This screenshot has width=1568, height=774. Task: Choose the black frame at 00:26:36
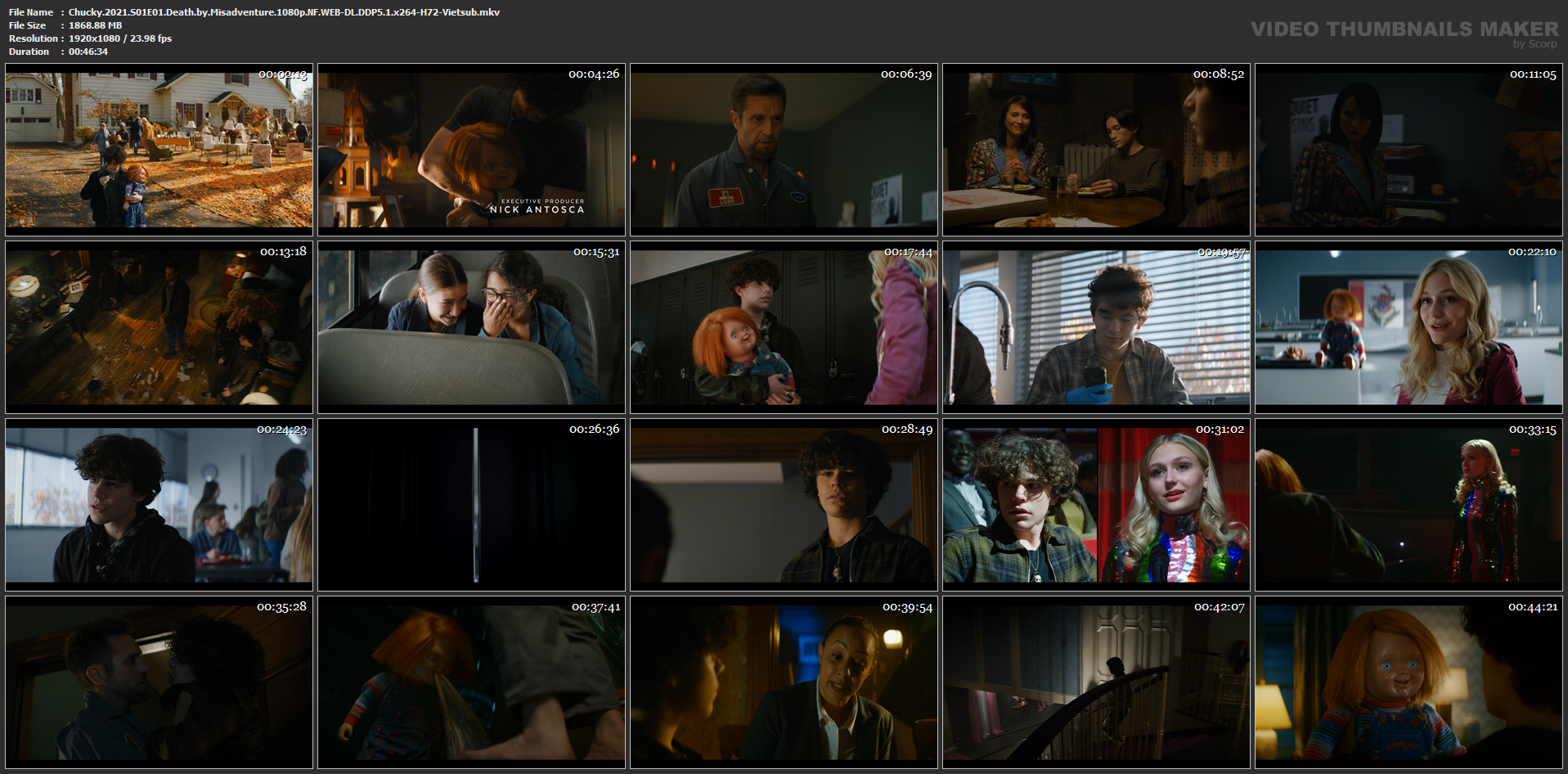[x=471, y=505]
